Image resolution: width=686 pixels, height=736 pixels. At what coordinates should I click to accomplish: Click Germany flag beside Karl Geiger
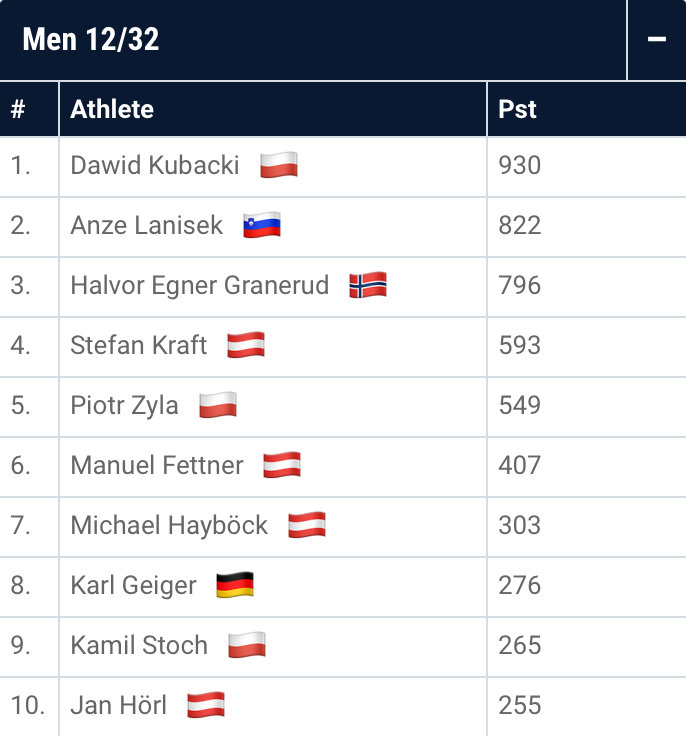click(x=235, y=585)
